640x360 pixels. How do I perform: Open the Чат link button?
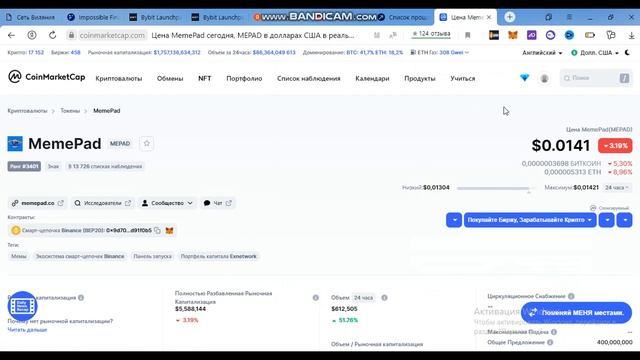tap(218, 203)
